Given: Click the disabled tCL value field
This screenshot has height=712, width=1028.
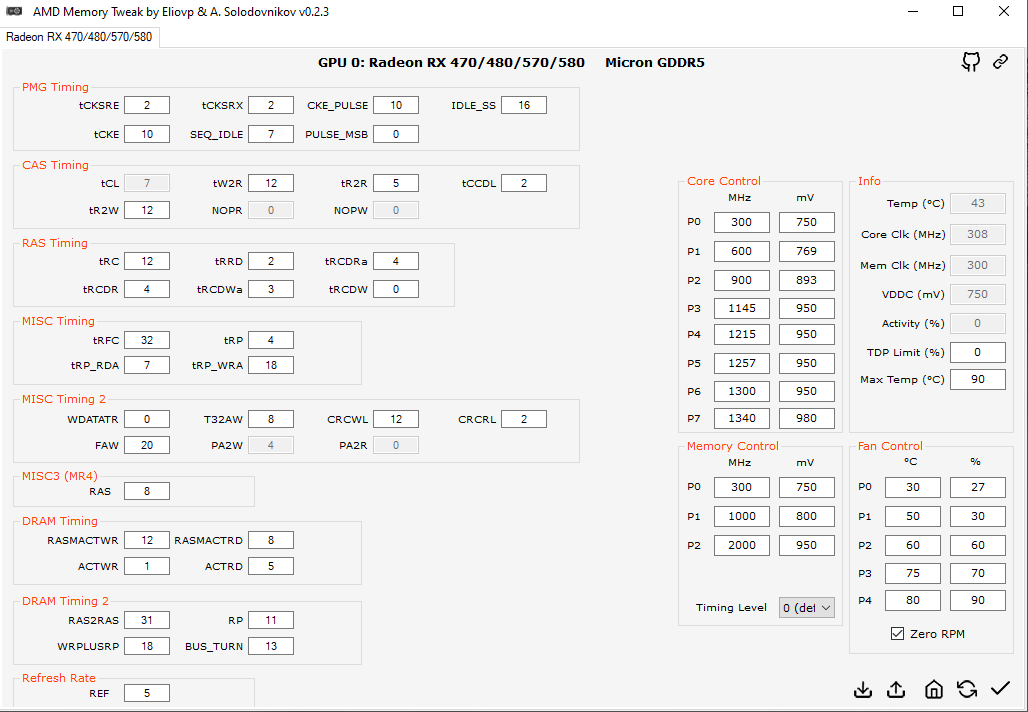Looking at the screenshot, I should 147,184.
